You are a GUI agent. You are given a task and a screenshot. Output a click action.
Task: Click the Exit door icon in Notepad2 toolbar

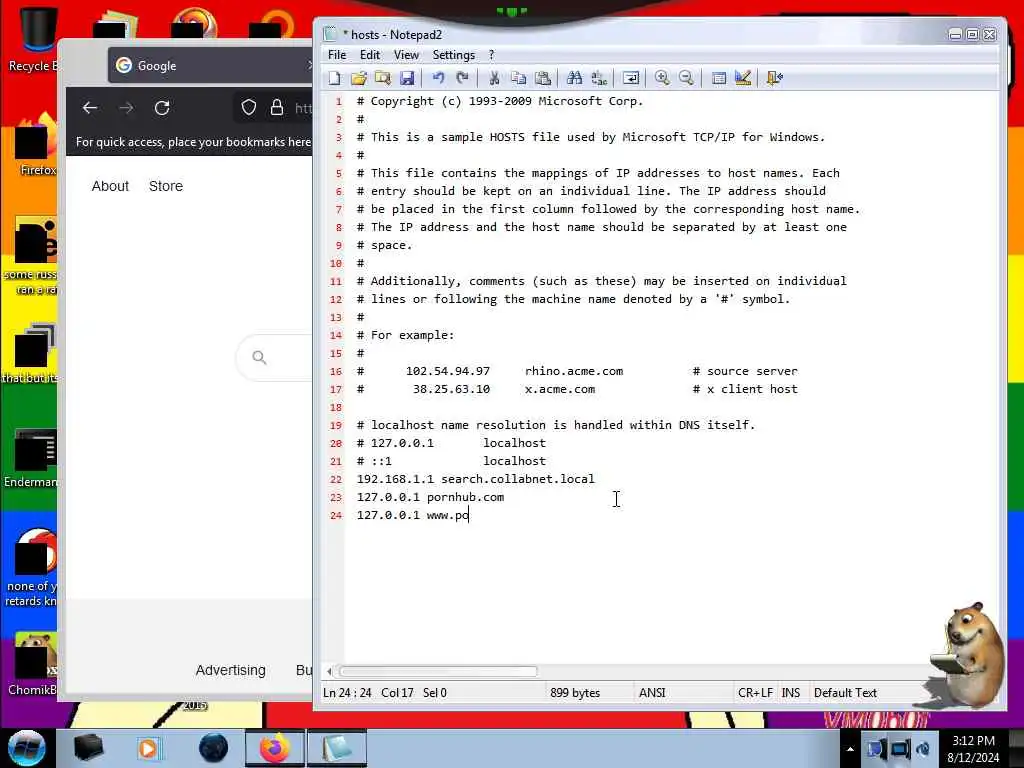[x=775, y=78]
